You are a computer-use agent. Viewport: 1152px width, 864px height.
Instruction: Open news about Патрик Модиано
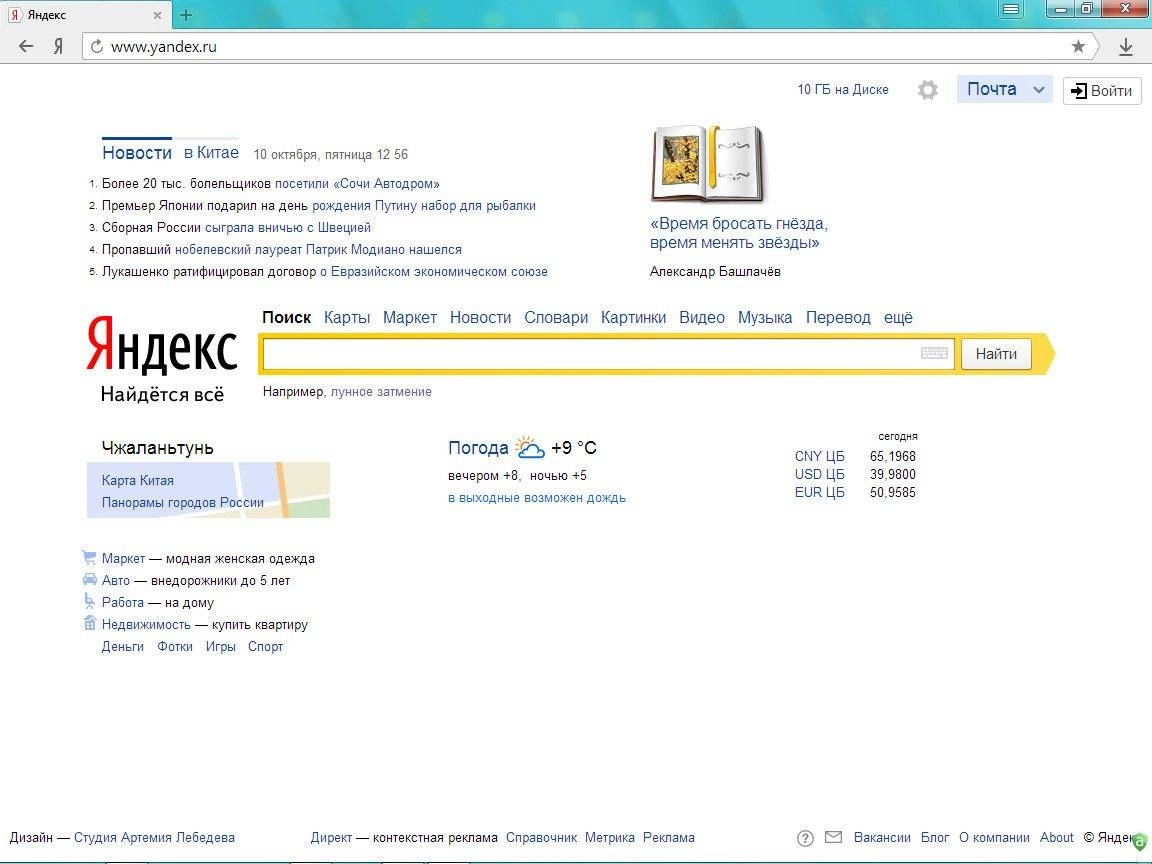(318, 250)
